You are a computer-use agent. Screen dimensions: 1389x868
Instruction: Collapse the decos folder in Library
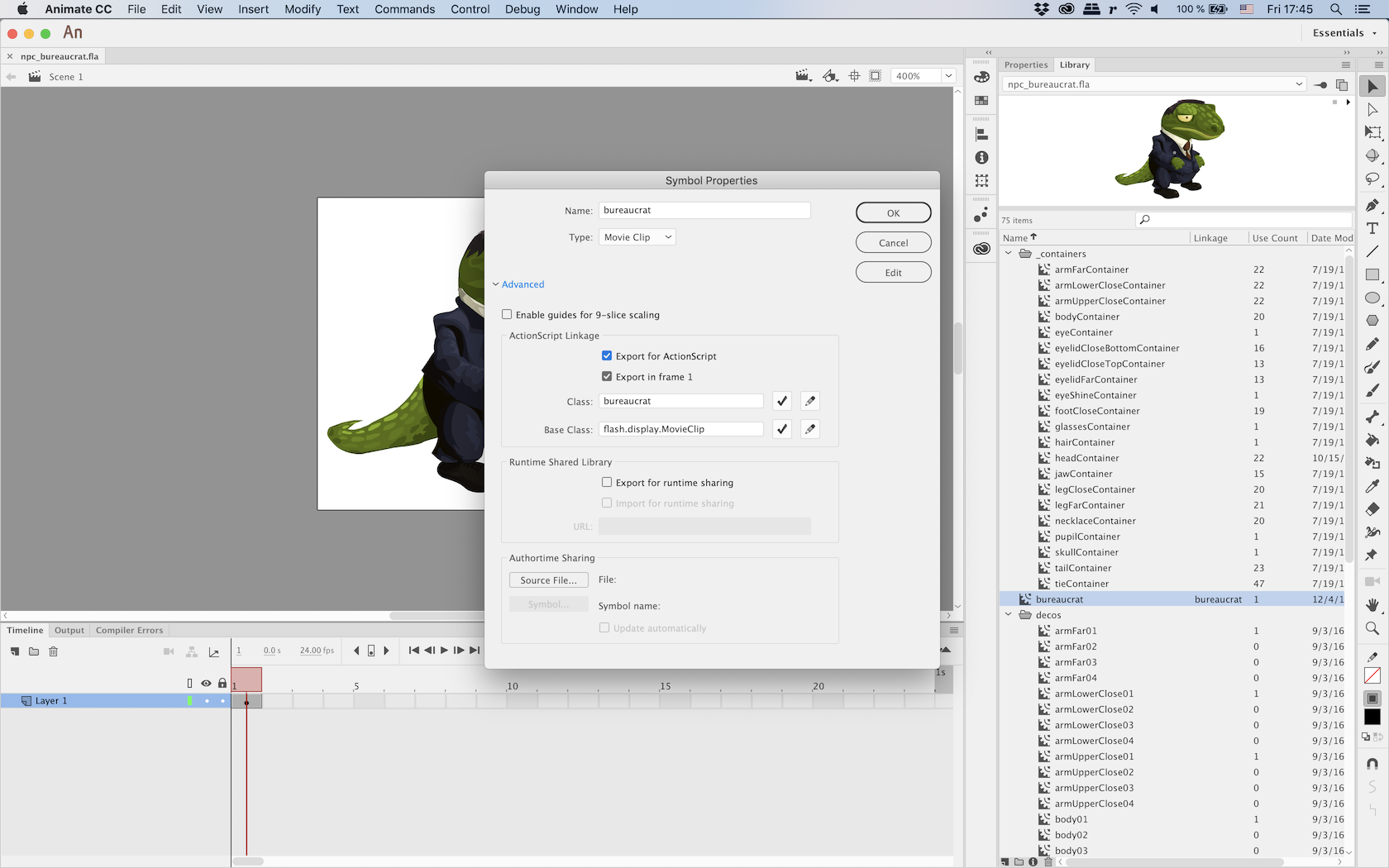point(1009,615)
